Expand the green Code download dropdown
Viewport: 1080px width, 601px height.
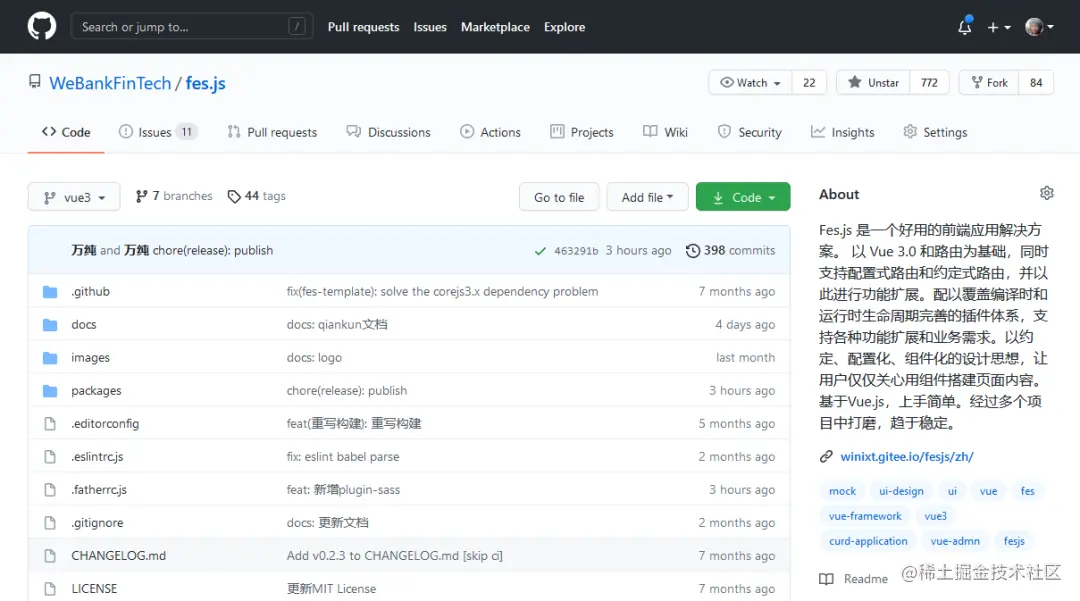[742, 197]
